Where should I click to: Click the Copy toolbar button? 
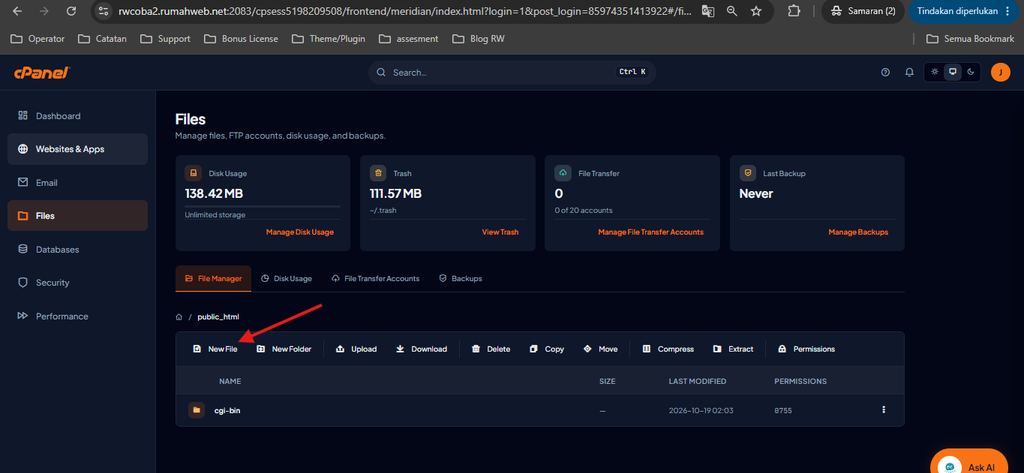click(x=547, y=349)
